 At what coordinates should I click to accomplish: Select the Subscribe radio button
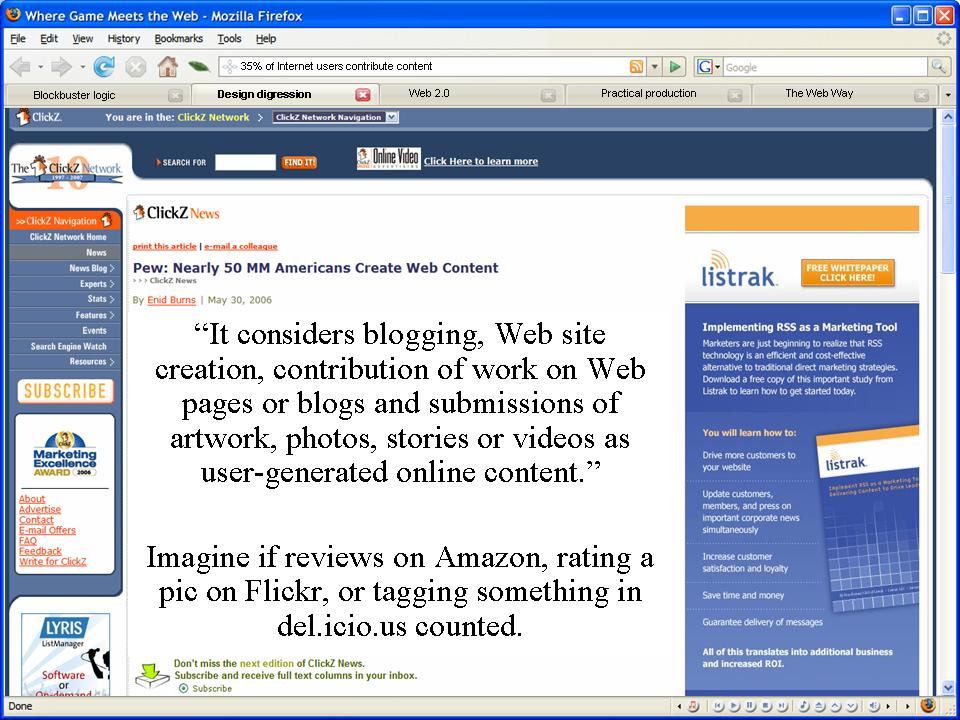(x=184, y=689)
